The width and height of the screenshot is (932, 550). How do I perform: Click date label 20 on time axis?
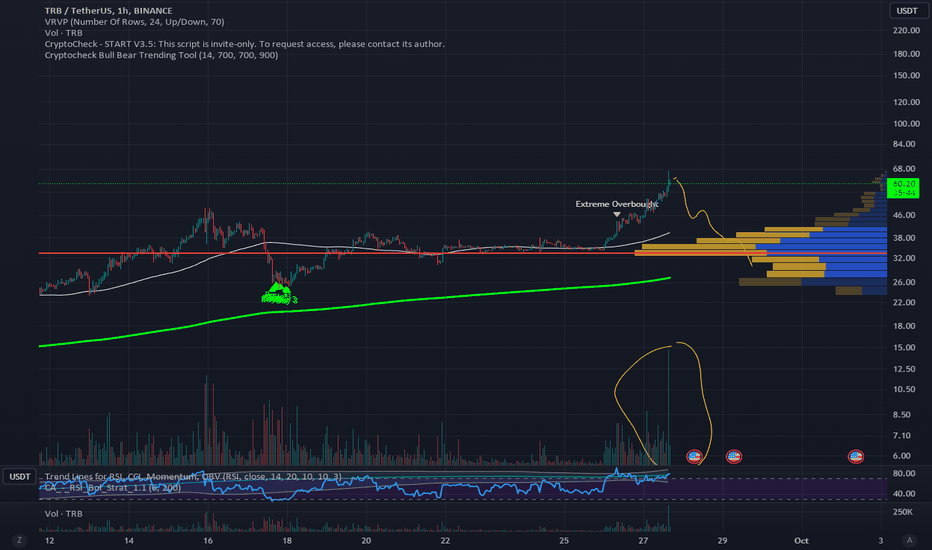click(x=366, y=540)
